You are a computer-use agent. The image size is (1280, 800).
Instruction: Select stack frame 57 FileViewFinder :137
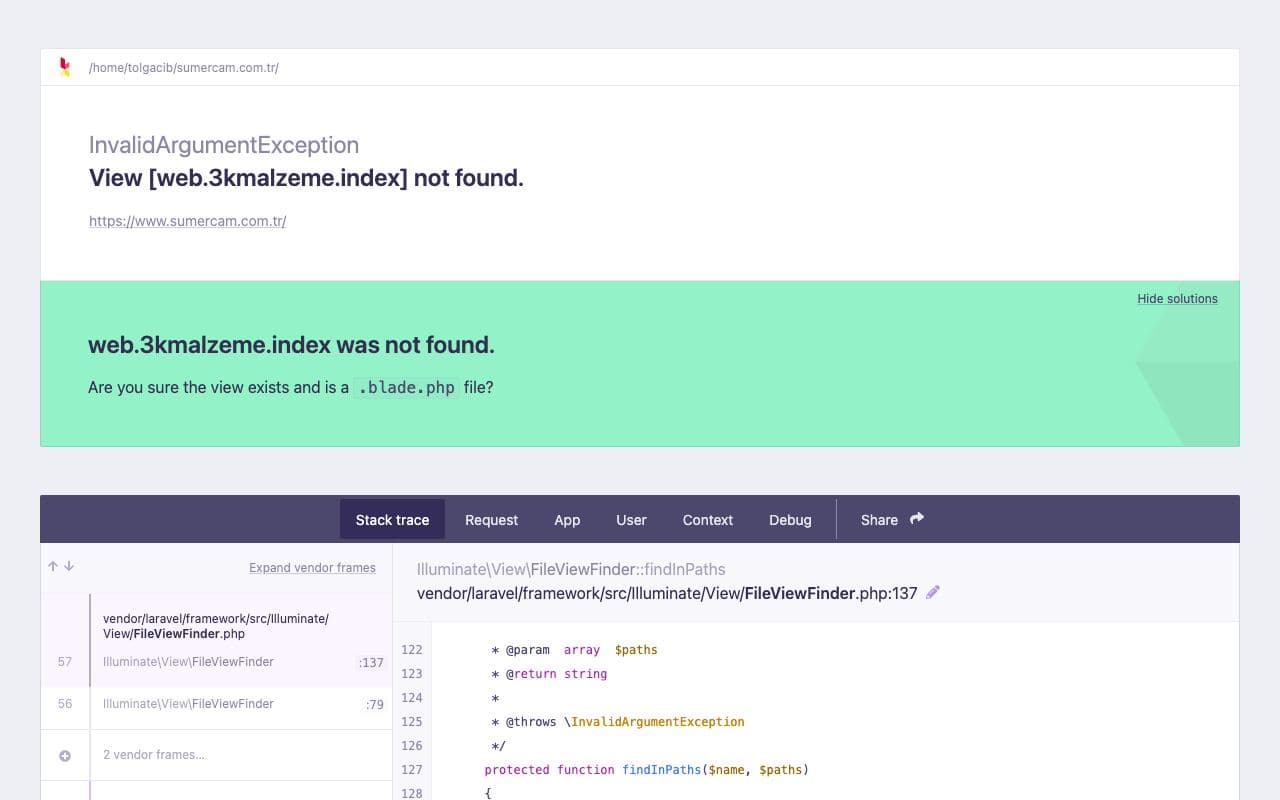click(x=216, y=640)
